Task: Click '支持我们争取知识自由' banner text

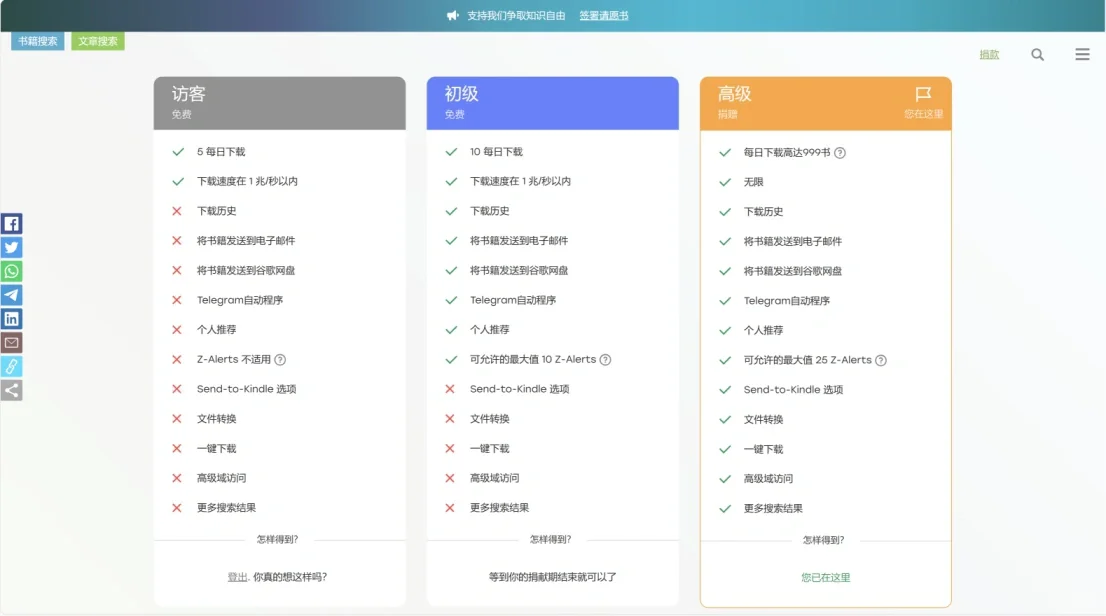Action: click(516, 16)
